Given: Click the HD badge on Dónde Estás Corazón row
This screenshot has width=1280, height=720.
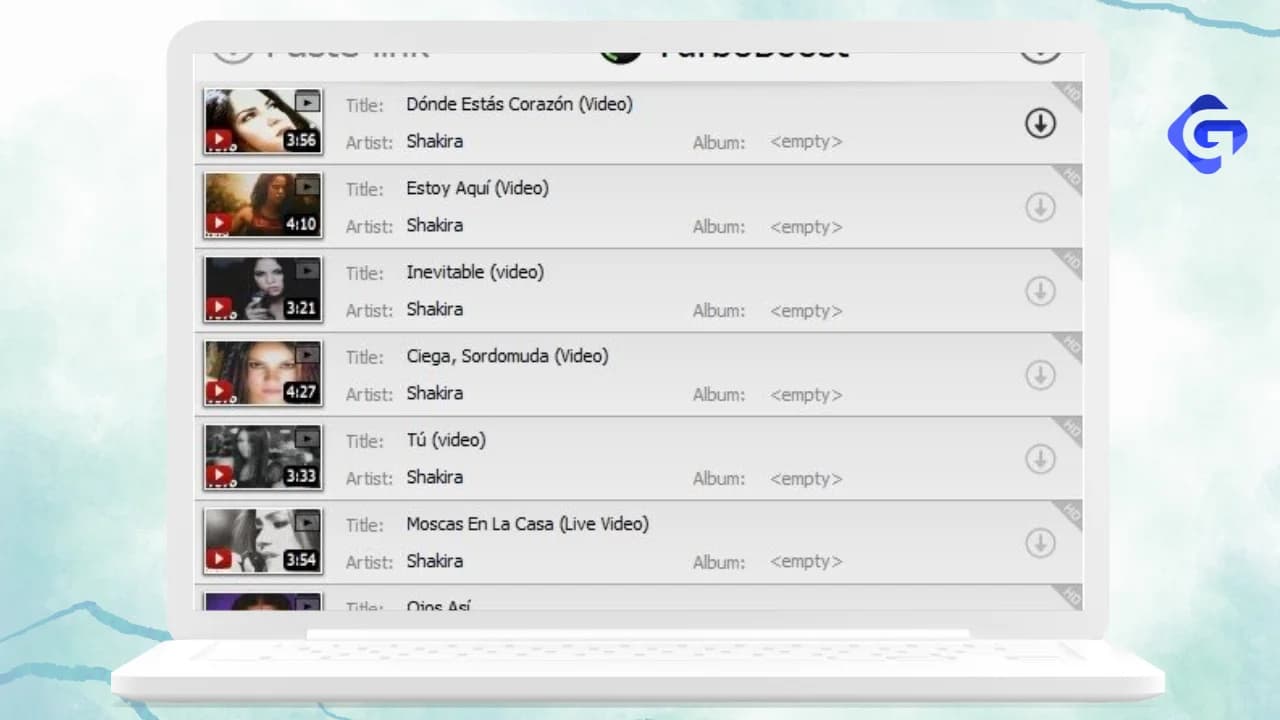Looking at the screenshot, I should coord(1070,95).
